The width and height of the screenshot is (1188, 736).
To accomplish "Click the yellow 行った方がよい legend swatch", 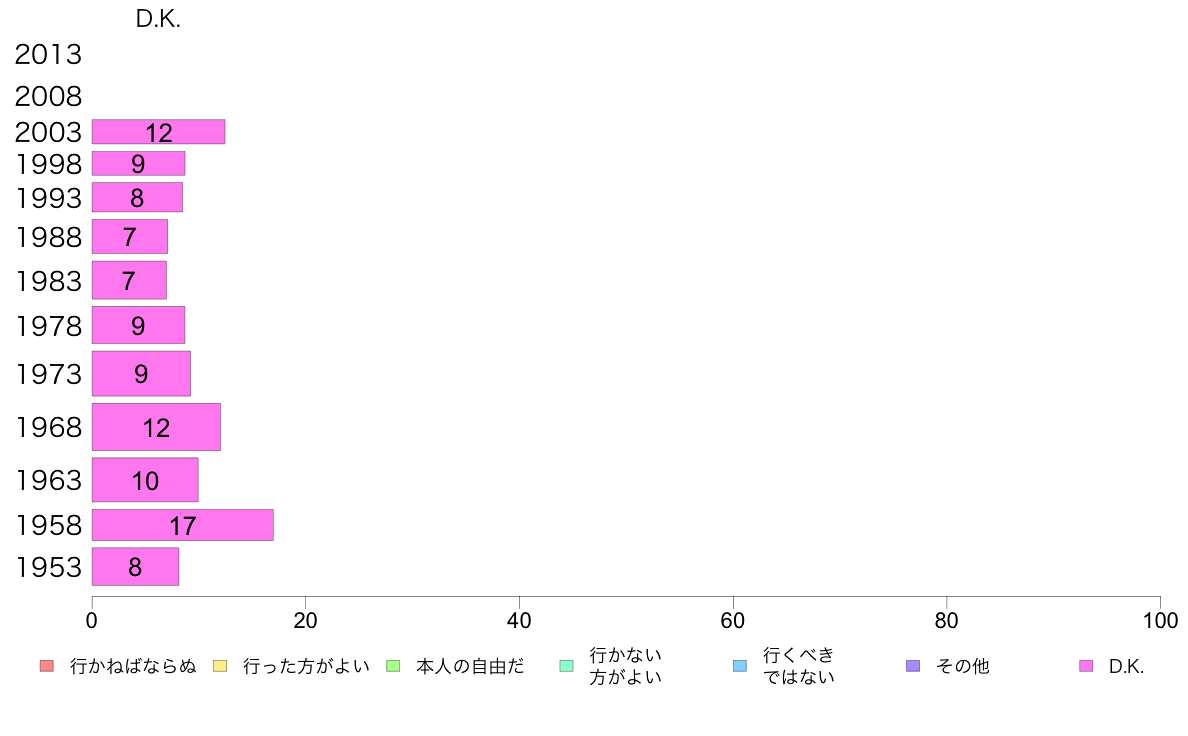I will pyautogui.click(x=220, y=666).
